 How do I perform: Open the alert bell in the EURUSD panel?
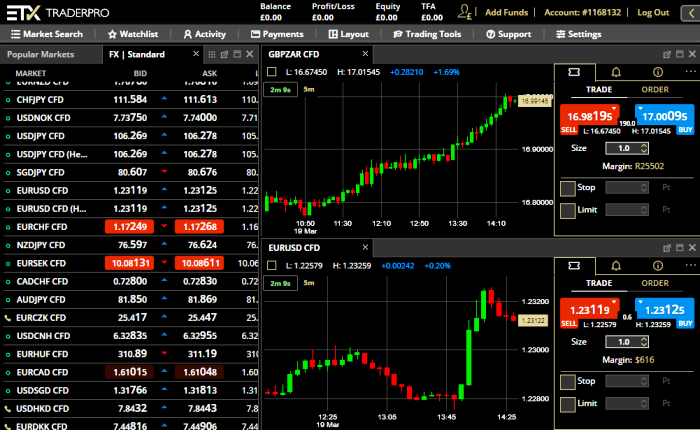tap(616, 266)
